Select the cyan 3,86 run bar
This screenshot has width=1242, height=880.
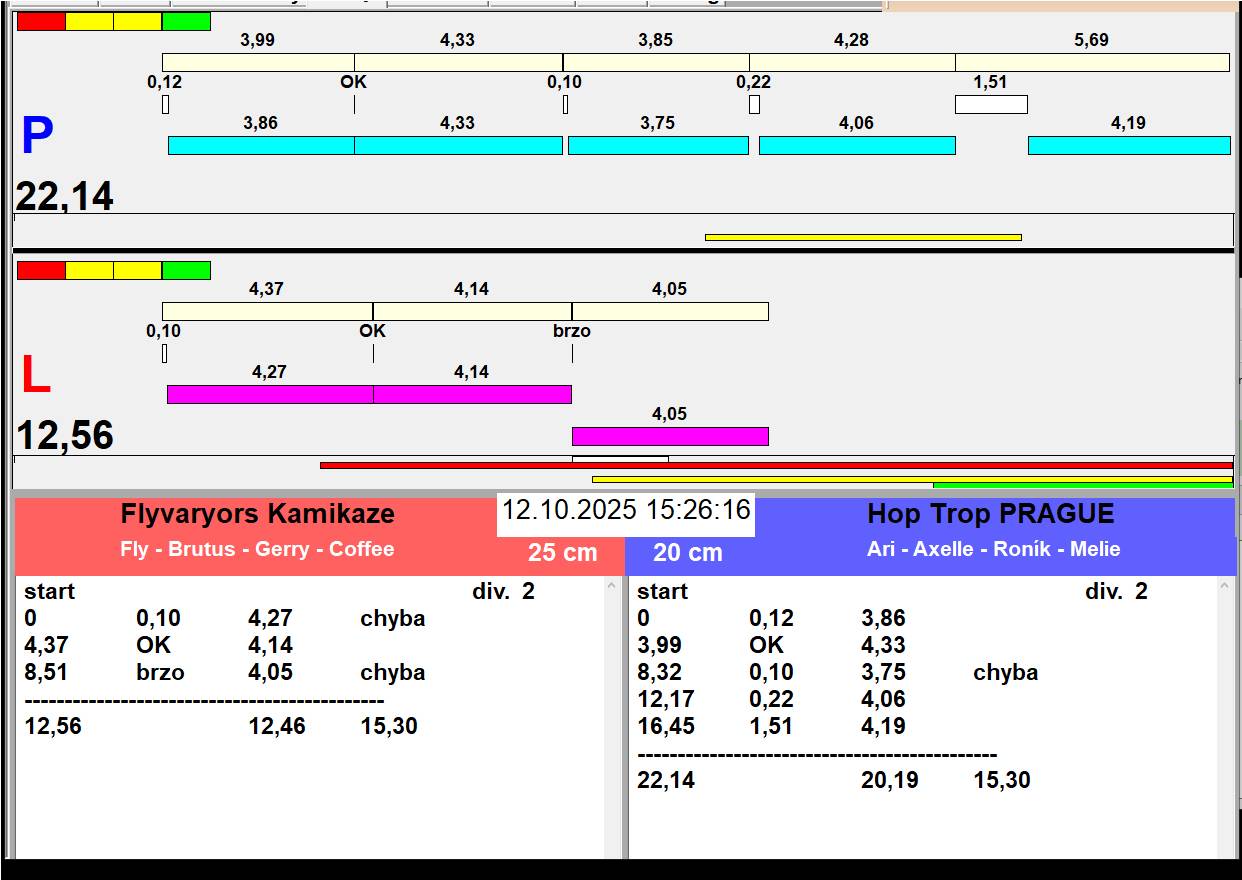coord(261,145)
